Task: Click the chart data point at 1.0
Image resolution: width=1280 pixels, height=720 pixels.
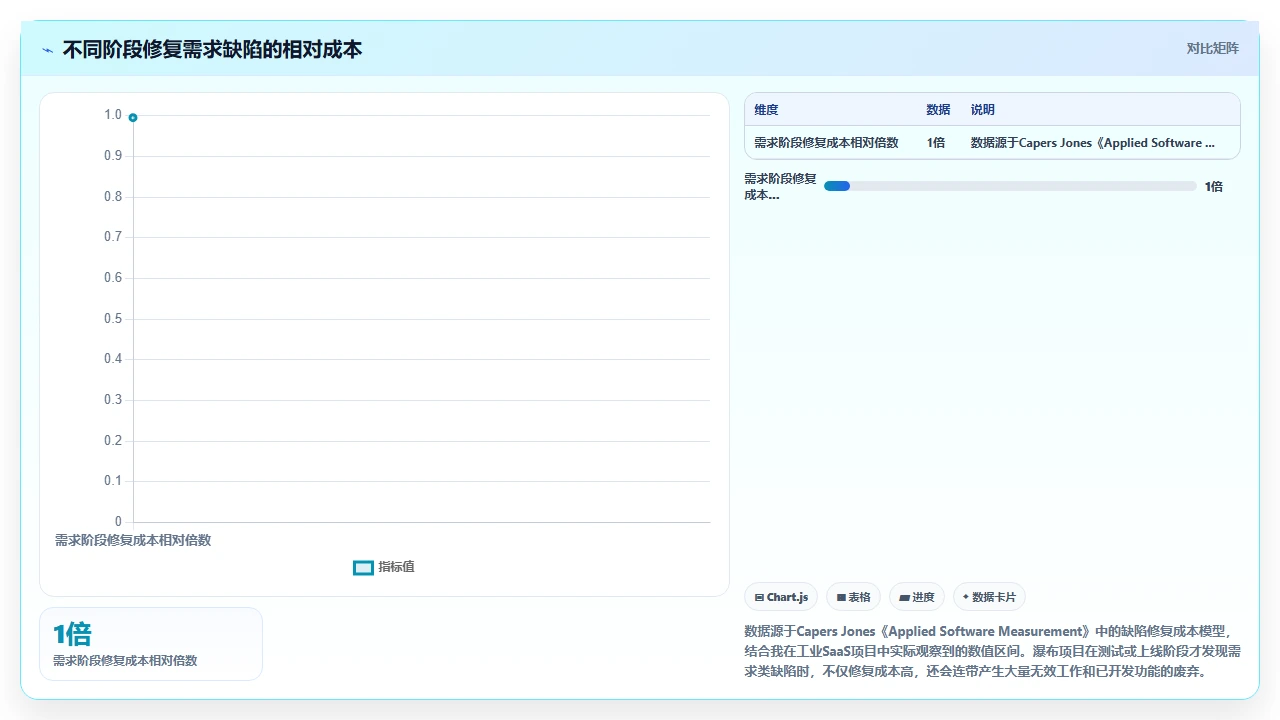Action: tap(133, 117)
